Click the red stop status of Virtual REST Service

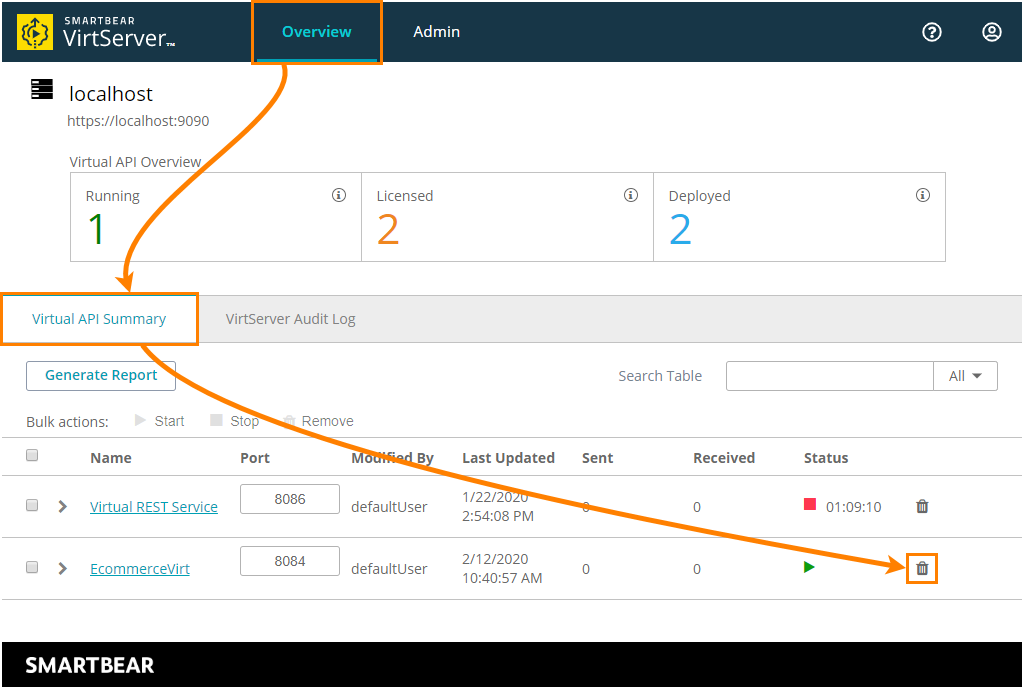[x=810, y=504]
